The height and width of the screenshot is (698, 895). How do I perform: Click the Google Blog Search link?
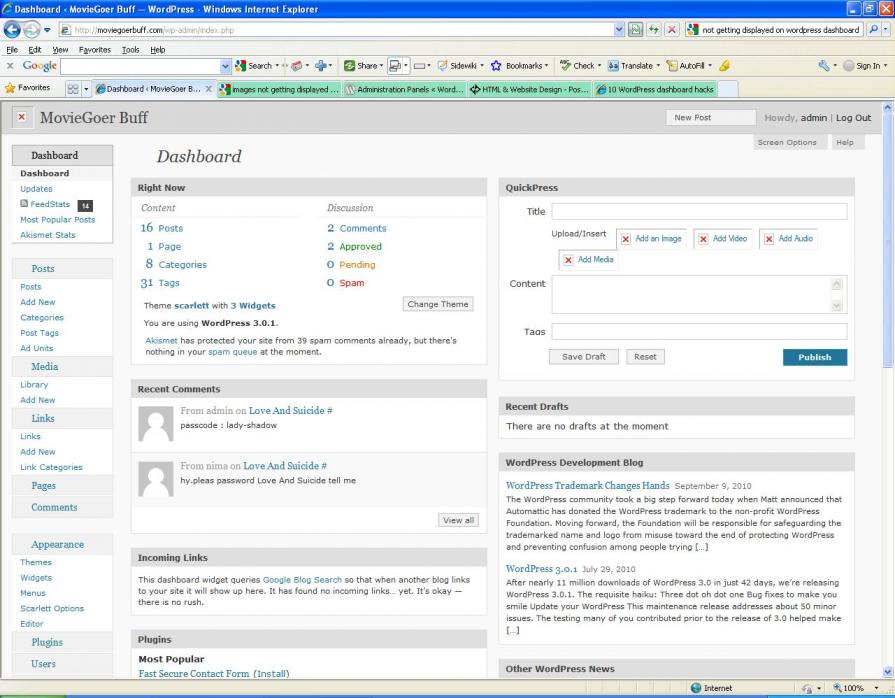tap(302, 579)
